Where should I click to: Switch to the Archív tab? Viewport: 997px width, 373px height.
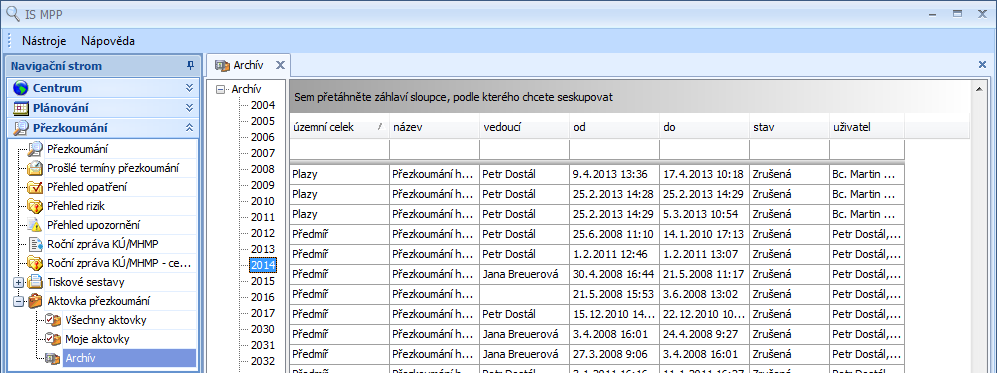point(248,65)
